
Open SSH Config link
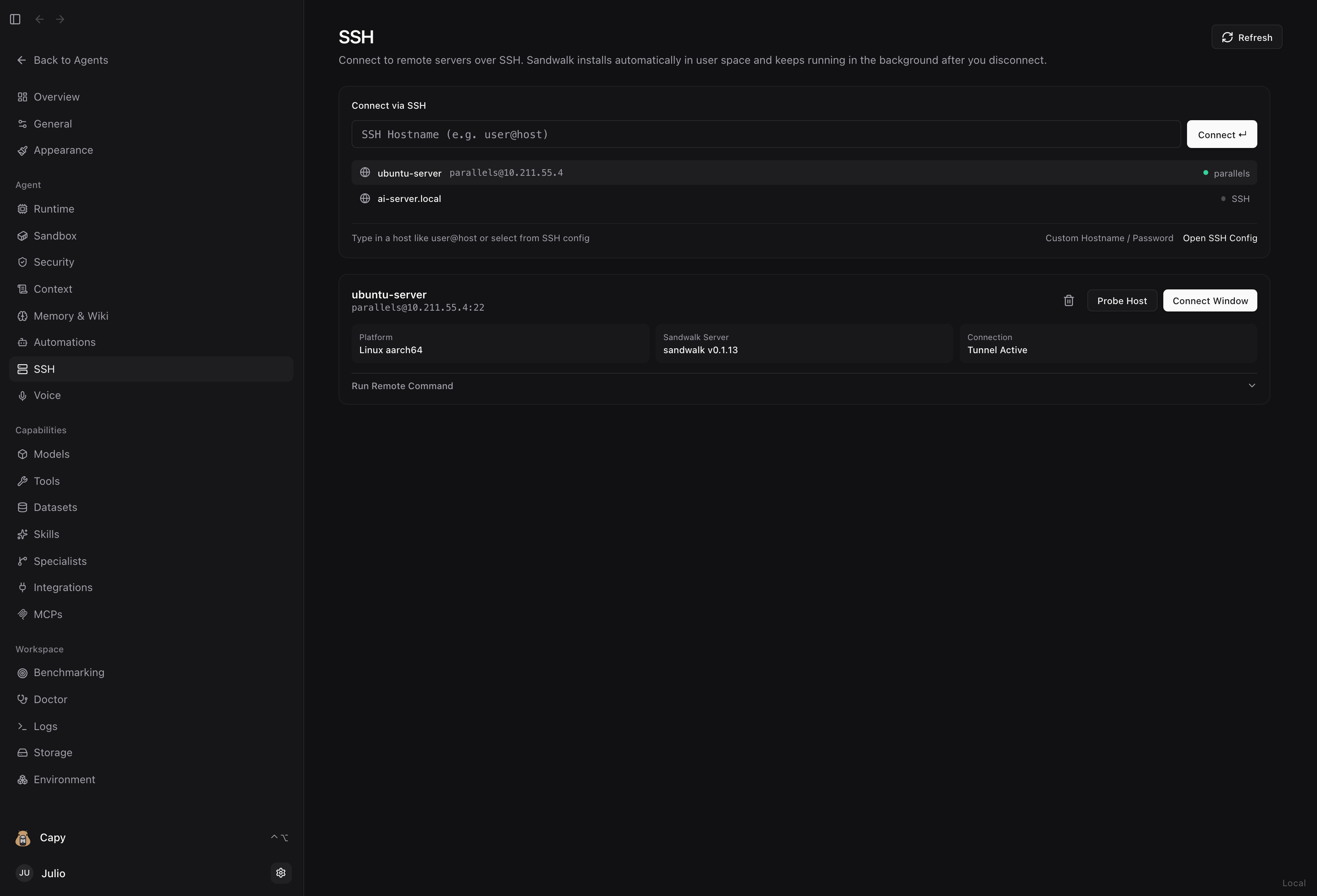click(x=1220, y=238)
